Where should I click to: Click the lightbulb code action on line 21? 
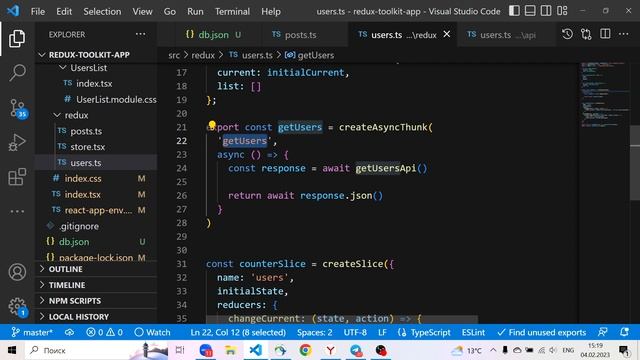pyautogui.click(x=212, y=125)
